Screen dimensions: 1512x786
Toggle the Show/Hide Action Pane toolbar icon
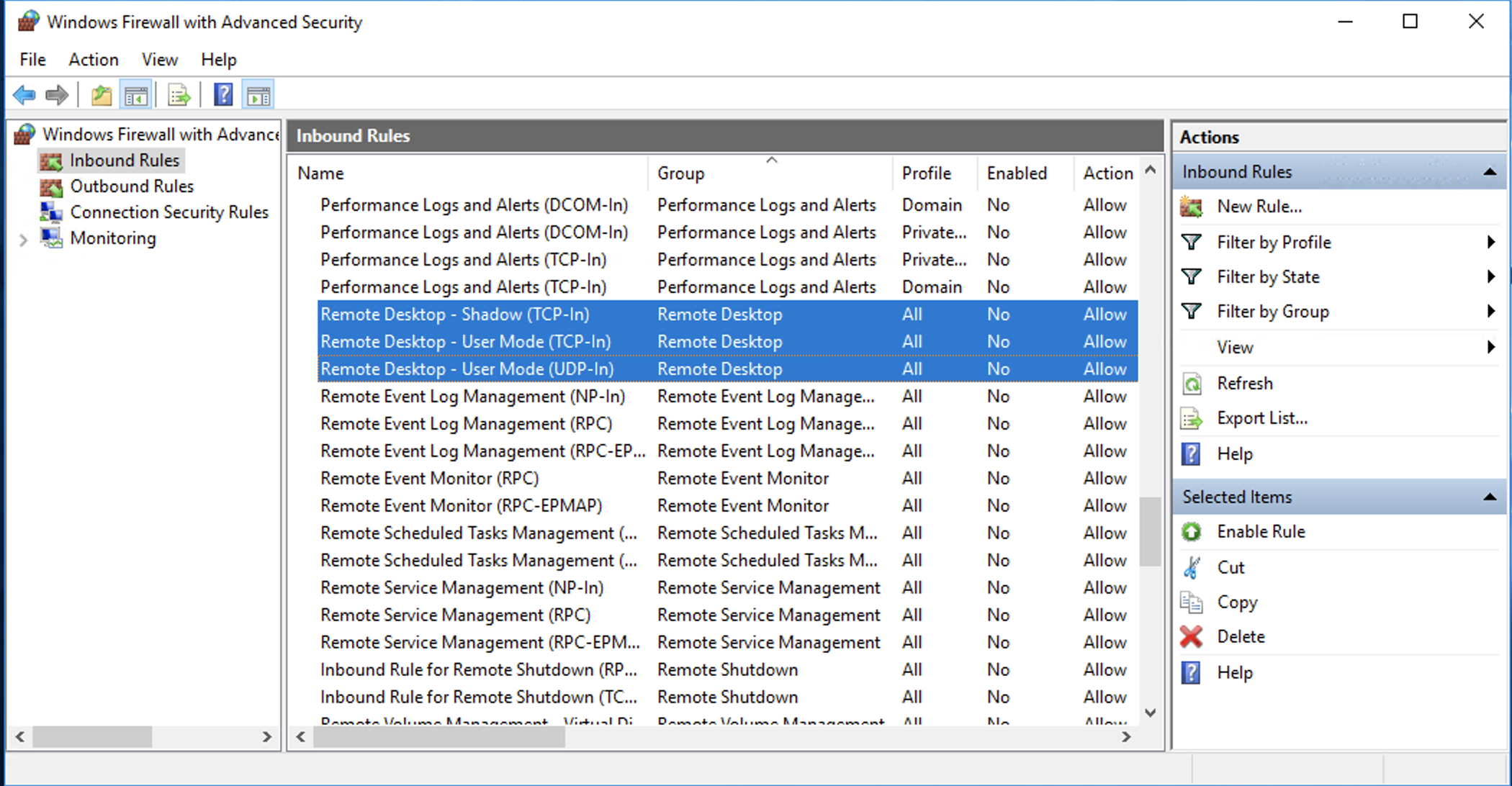tap(258, 95)
